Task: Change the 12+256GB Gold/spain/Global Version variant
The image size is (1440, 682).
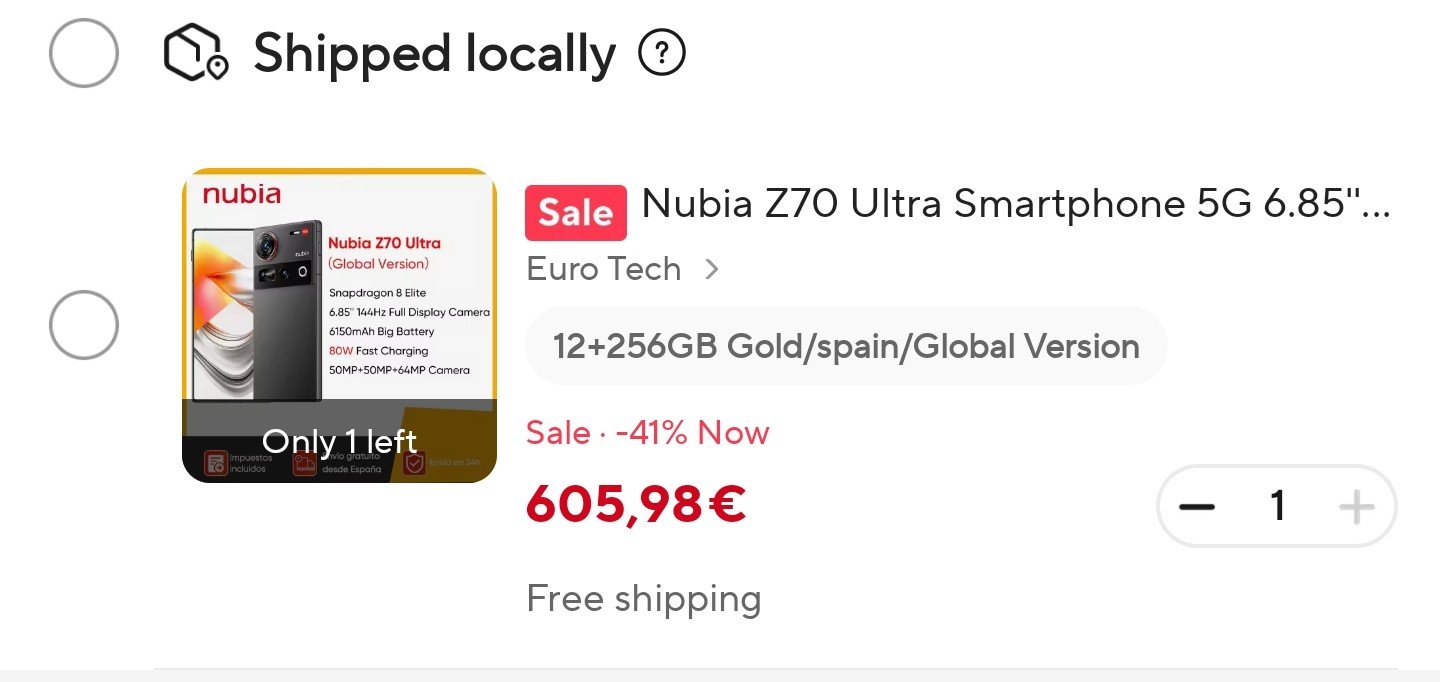Action: click(846, 346)
